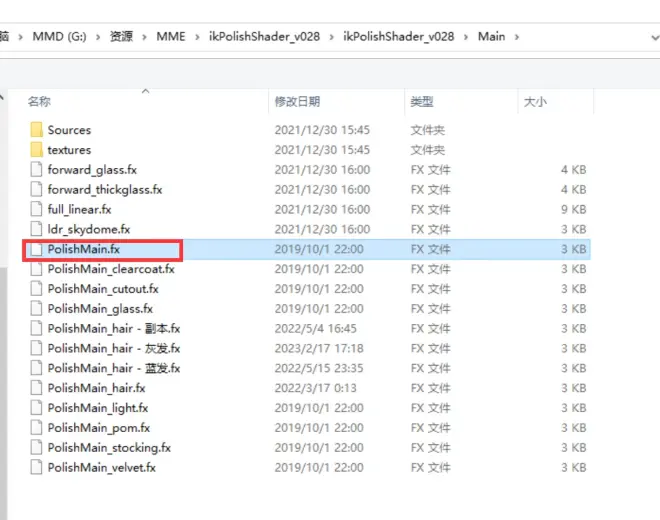The width and height of the screenshot is (660, 520).
Task: Sort by 修改日期 column header
Action: tap(297, 101)
